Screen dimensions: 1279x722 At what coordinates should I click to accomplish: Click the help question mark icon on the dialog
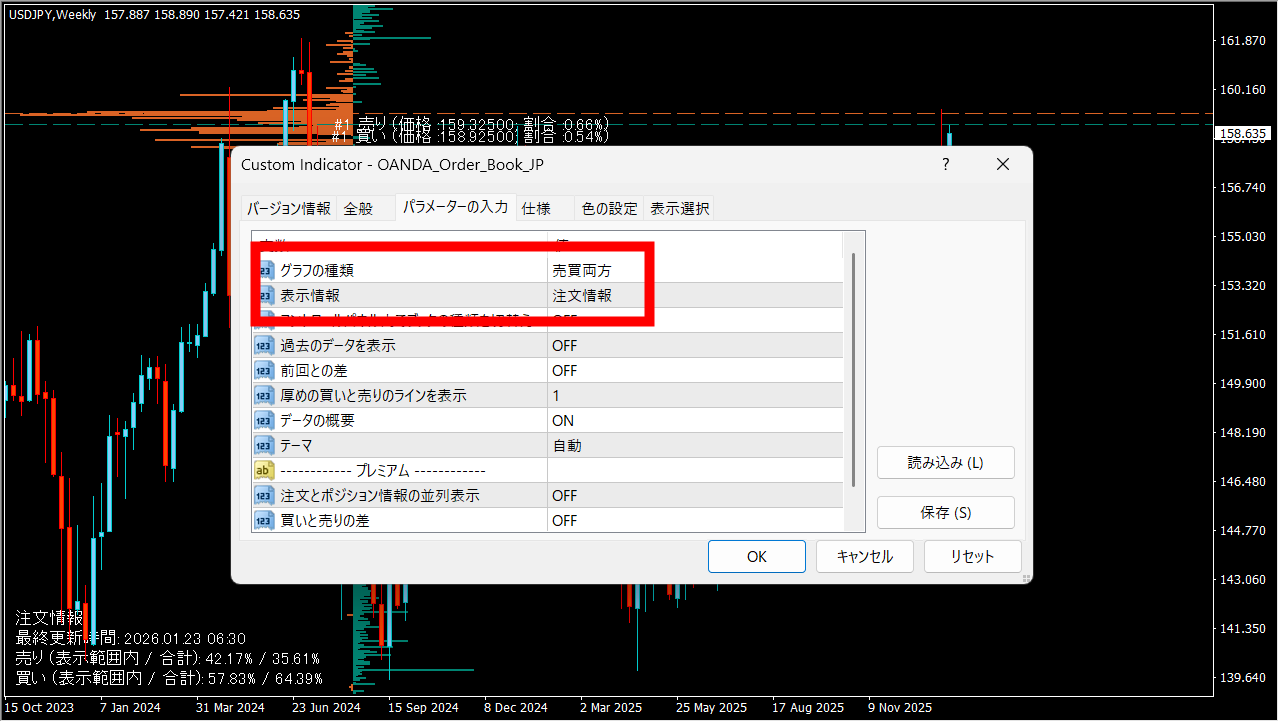[x=945, y=164]
